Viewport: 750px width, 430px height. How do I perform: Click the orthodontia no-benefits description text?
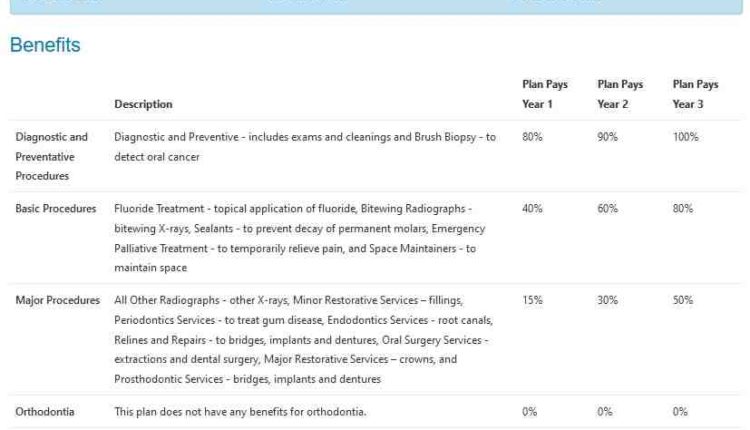tap(240, 412)
